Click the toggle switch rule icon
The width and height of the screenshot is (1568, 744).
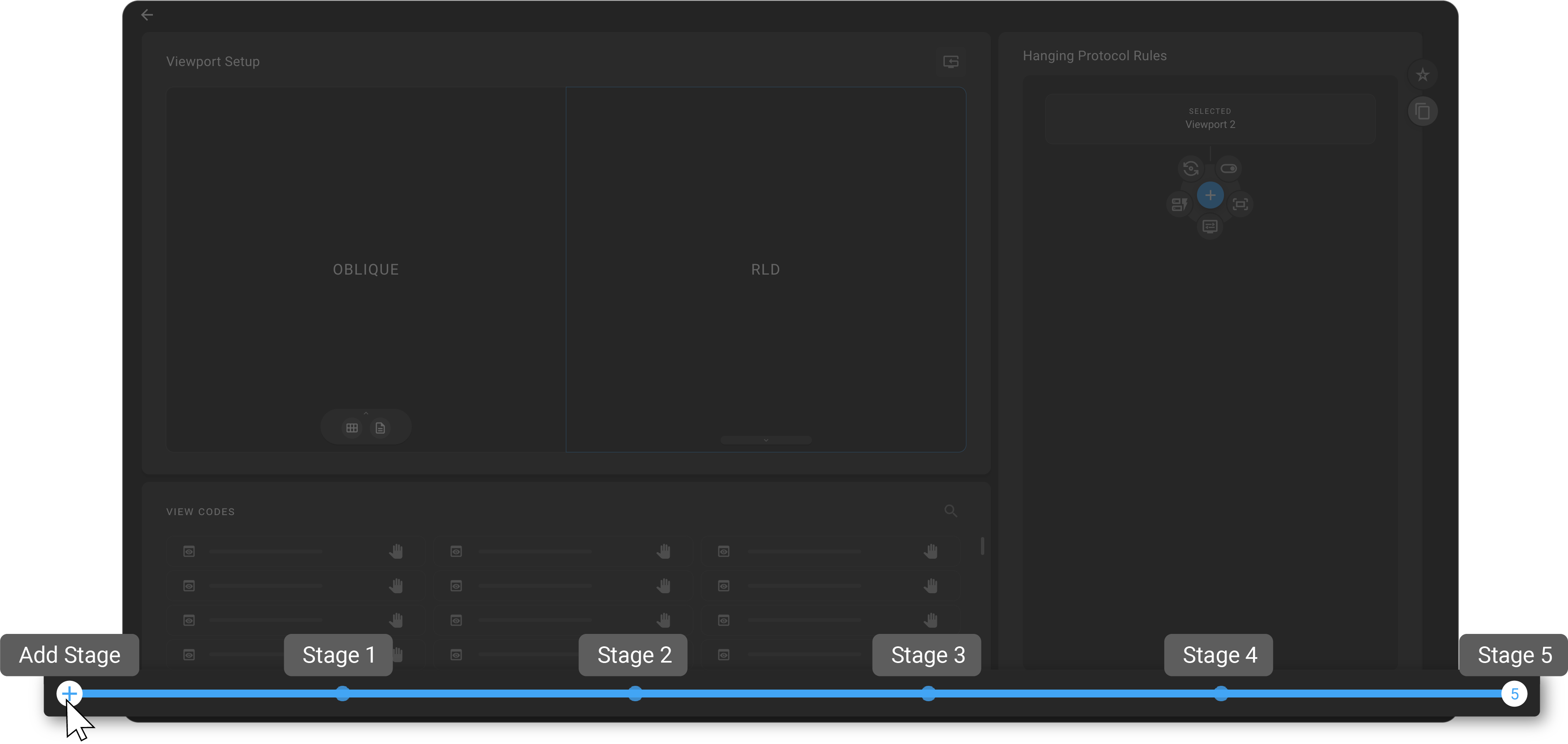pos(1228,169)
